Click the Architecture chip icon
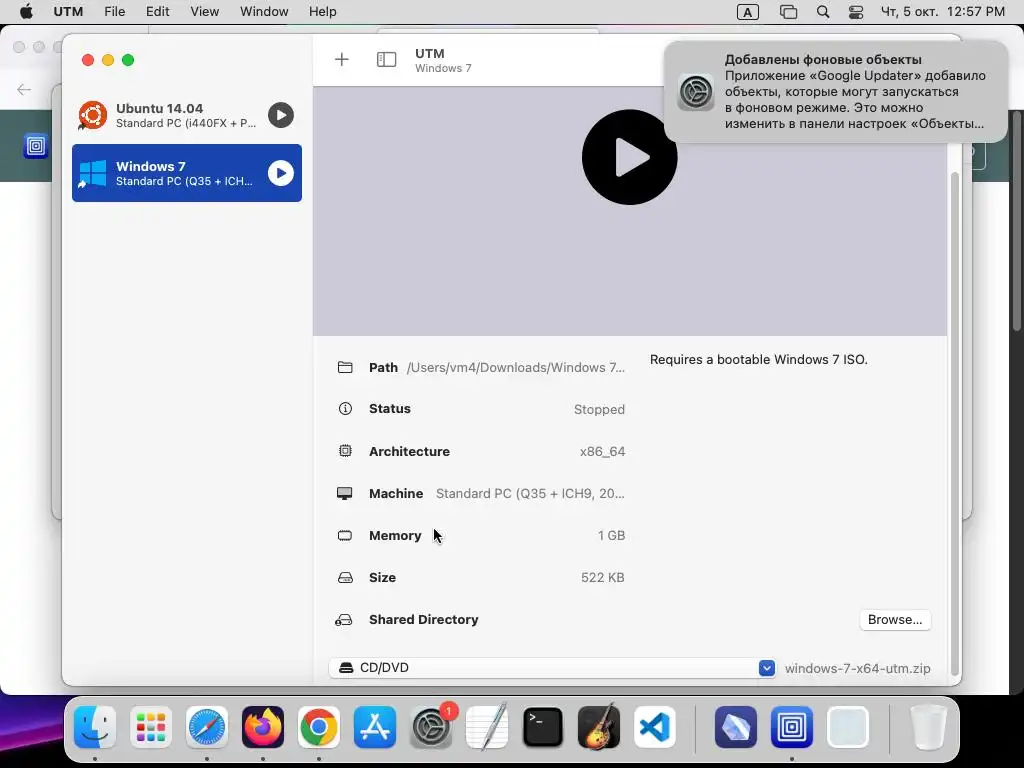 [x=345, y=451]
